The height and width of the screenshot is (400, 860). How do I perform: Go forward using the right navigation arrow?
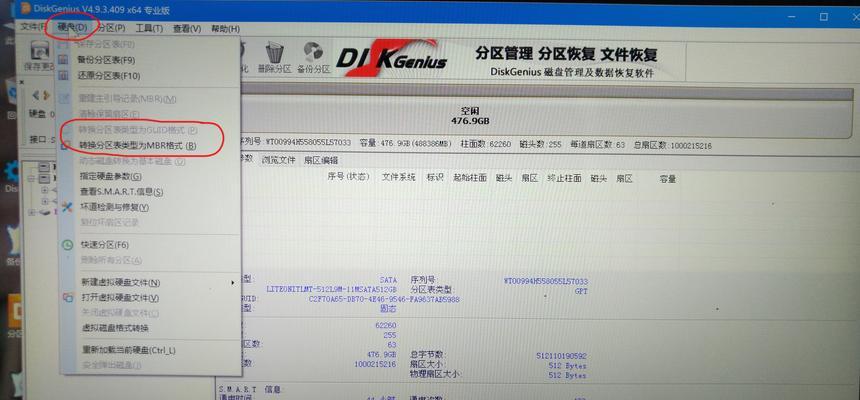(47, 96)
